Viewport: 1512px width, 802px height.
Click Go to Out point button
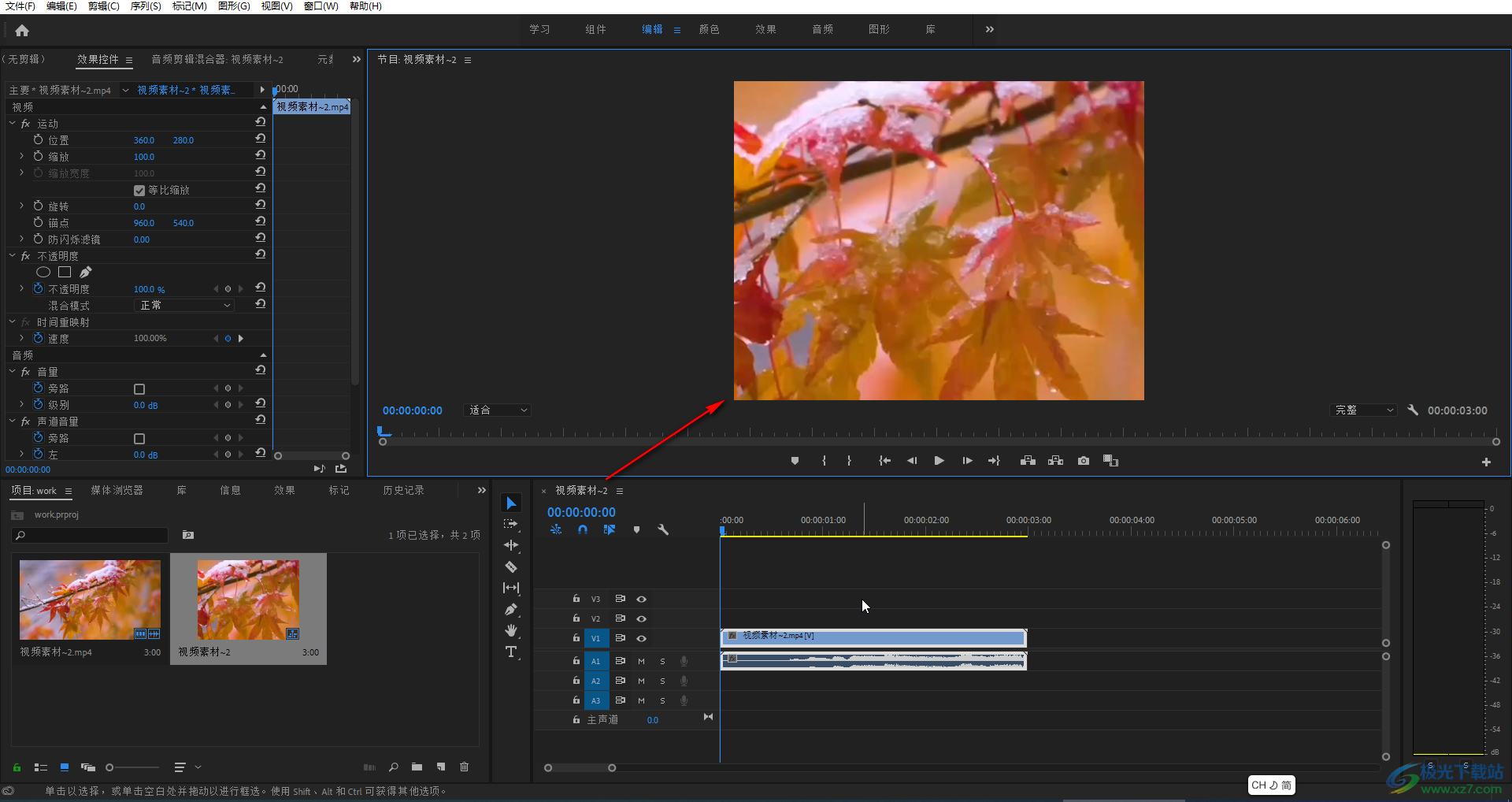click(x=994, y=461)
